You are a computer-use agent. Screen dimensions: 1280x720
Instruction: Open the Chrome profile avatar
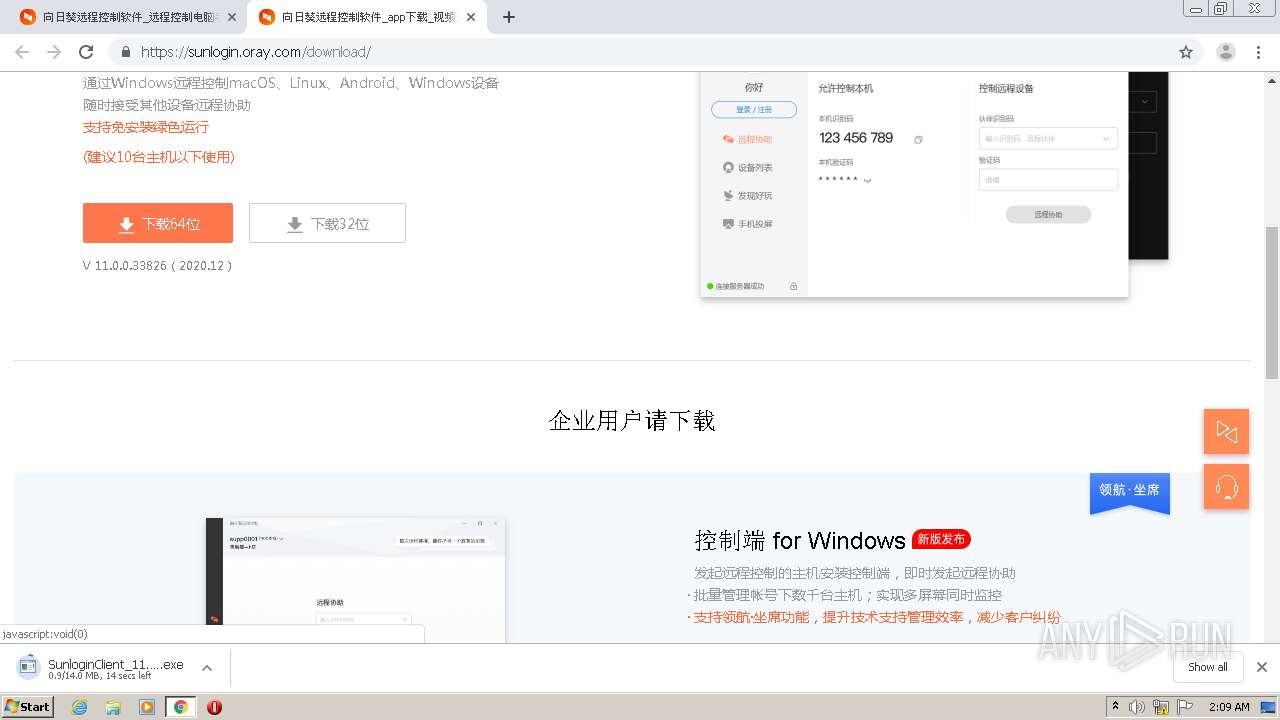click(1226, 52)
